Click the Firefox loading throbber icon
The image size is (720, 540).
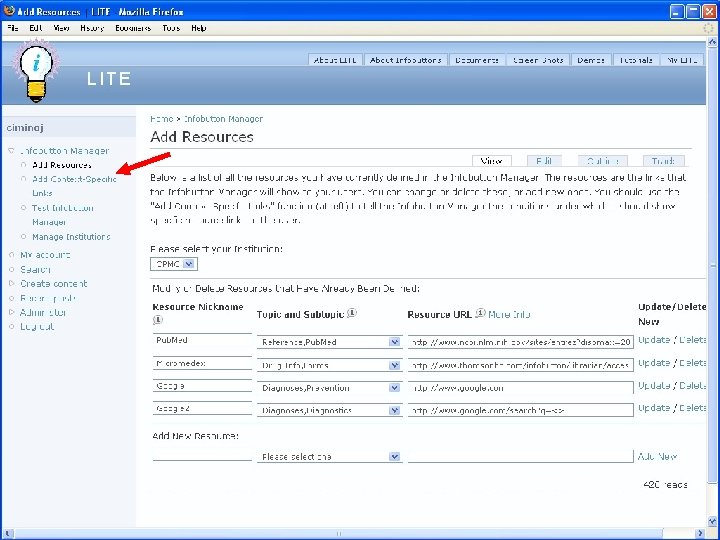pos(709,28)
